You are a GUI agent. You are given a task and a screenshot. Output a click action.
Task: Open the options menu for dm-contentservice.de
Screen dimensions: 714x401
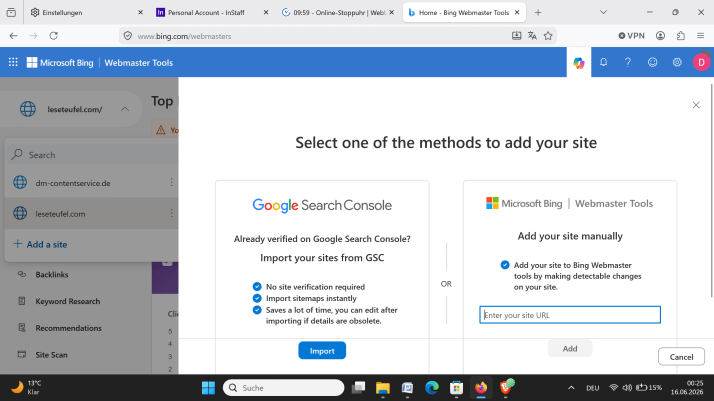point(171,183)
